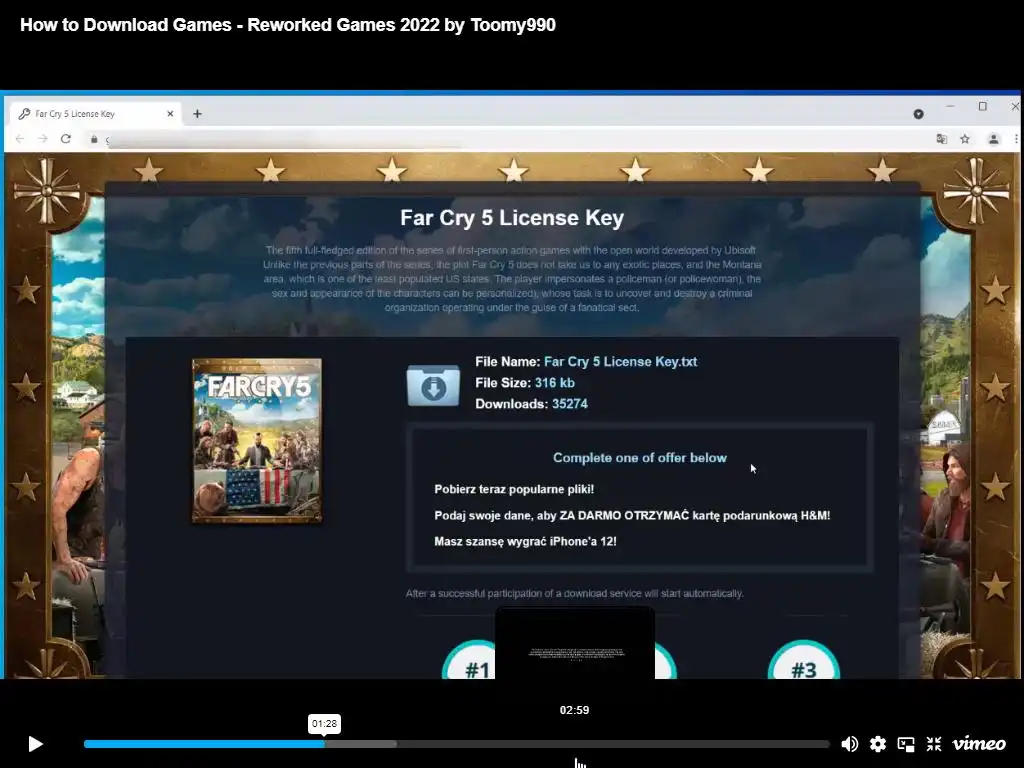Viewport: 1024px width, 768px height.
Task: Seek on the video progress bar
Action: [456, 744]
